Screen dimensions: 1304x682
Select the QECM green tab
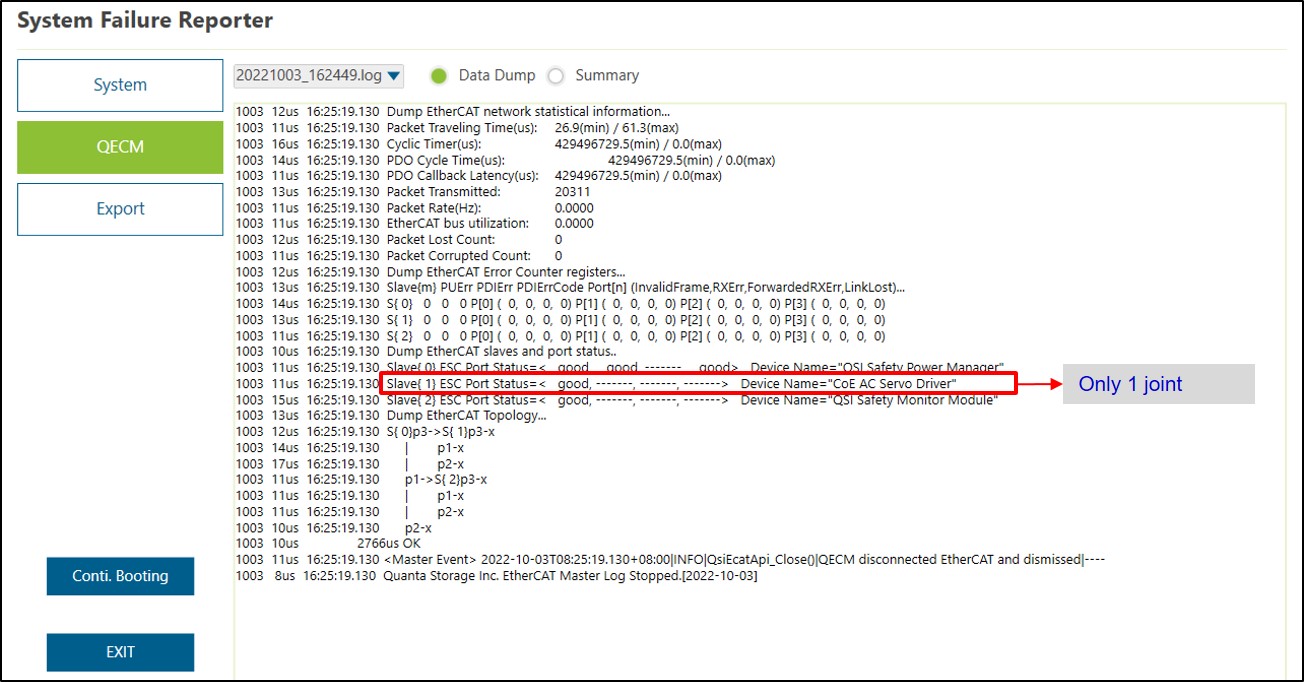click(120, 147)
